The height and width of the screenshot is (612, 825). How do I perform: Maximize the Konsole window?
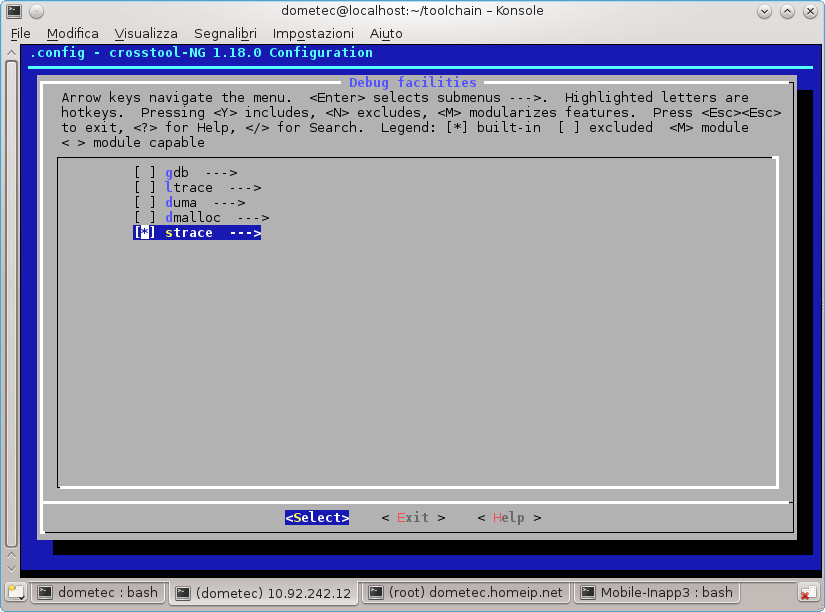(x=789, y=10)
